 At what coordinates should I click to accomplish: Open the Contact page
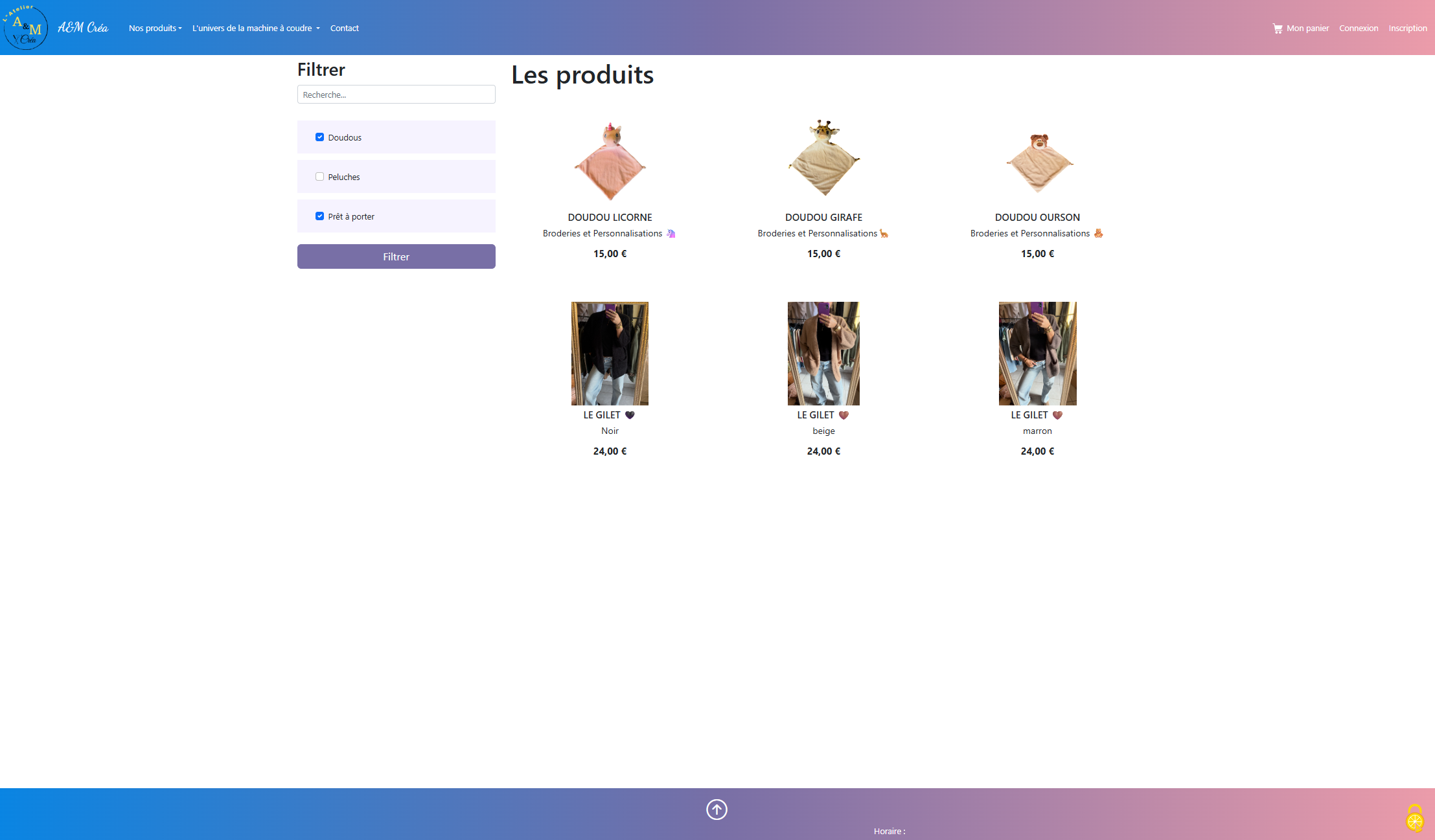tap(345, 28)
